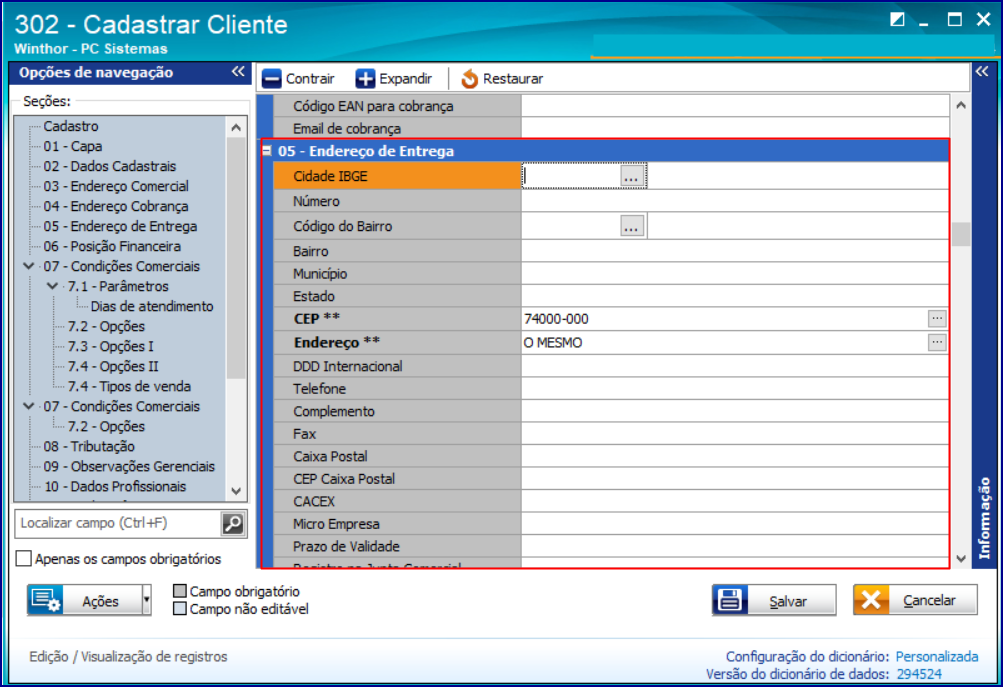The height and width of the screenshot is (687, 1003).
Task: Toggle Apenas os campos obrigatórios checkbox
Action: point(24,558)
